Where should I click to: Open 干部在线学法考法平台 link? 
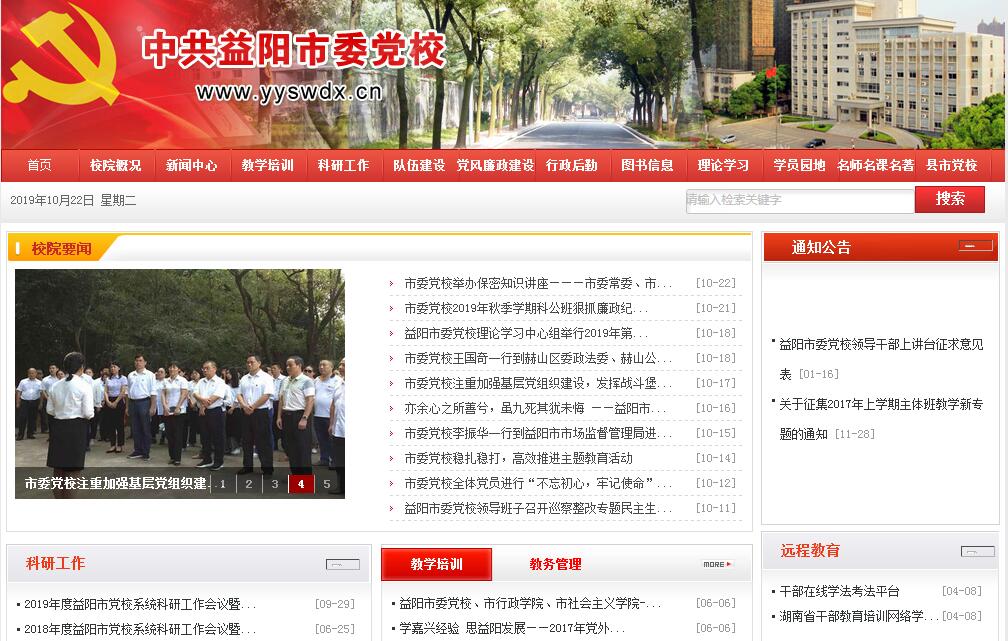[840, 591]
